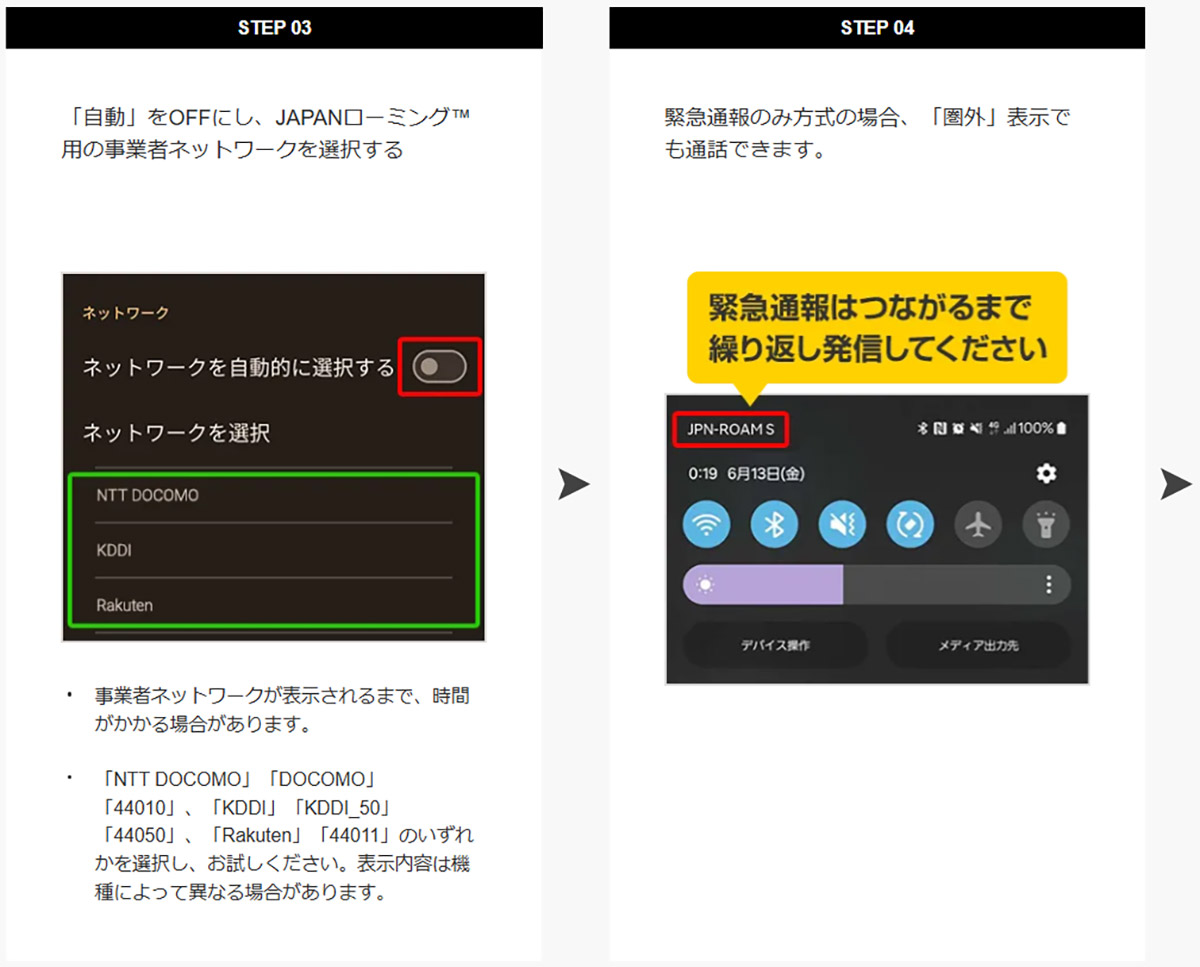Tap the battery status icon

(1061, 428)
